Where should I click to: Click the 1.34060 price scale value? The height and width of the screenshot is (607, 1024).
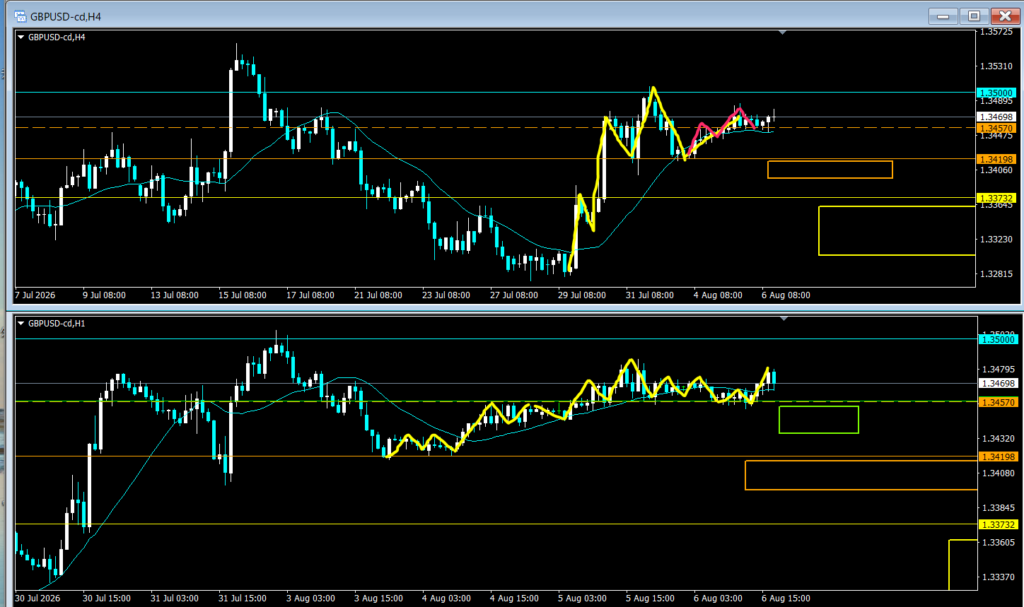pyautogui.click(x=997, y=170)
